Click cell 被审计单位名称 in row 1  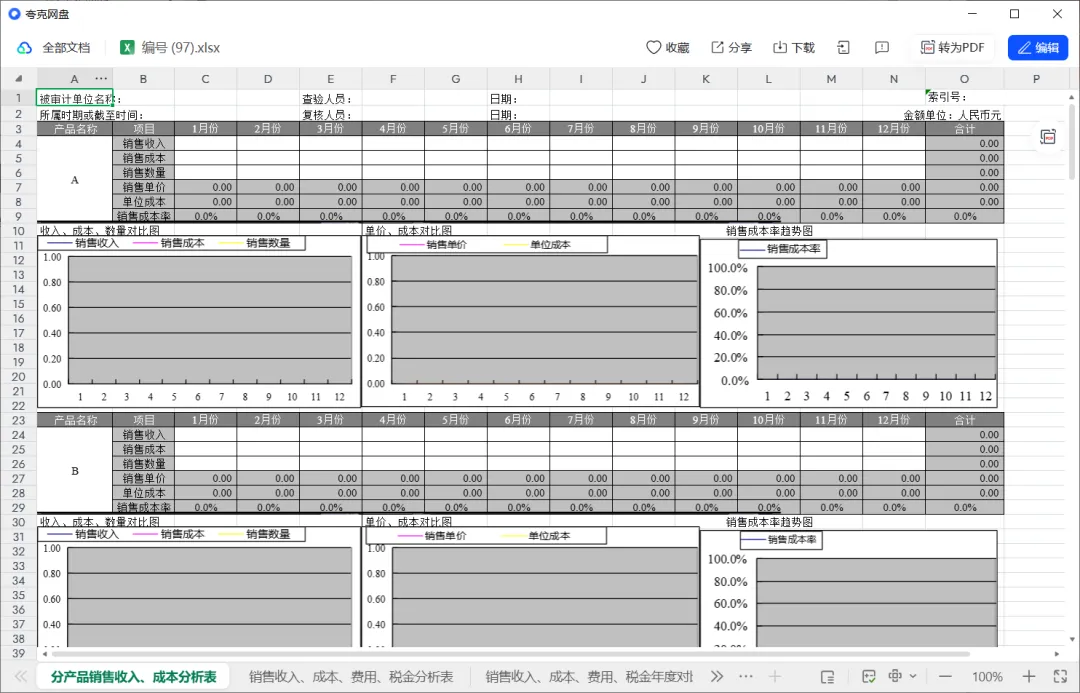coord(74,98)
